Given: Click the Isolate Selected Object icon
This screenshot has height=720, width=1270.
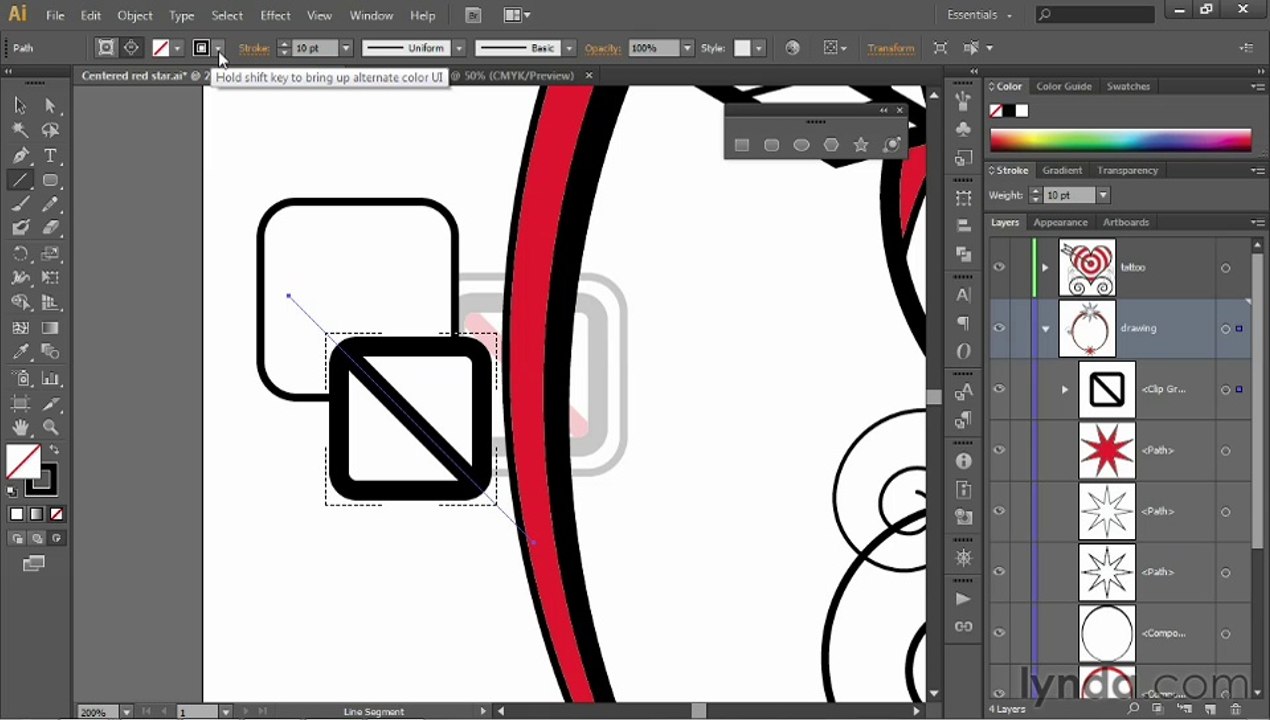Looking at the screenshot, I should click(940, 48).
